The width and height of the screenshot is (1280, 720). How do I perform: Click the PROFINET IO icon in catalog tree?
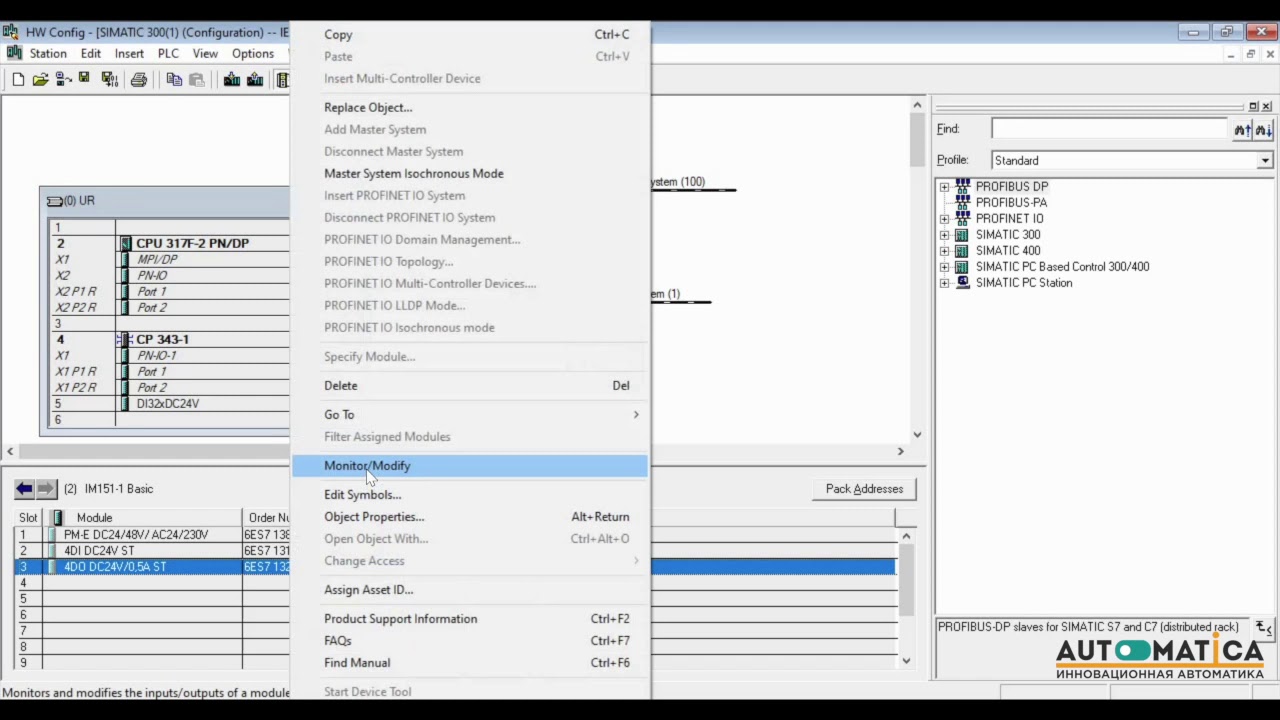tap(963, 218)
